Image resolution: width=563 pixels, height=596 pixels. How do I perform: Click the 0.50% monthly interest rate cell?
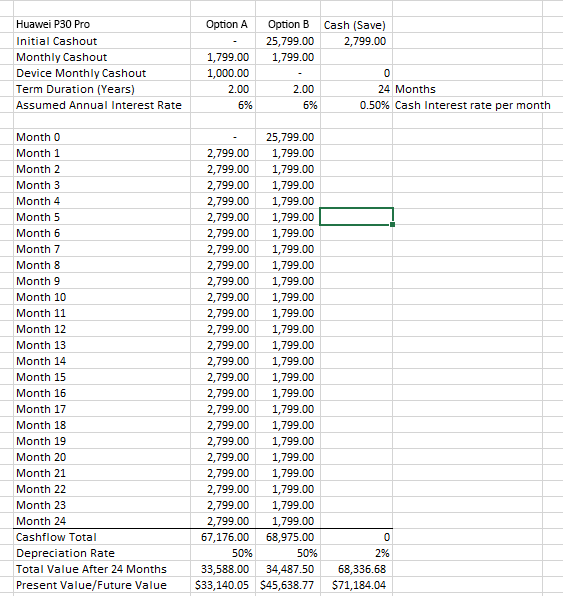(x=356, y=105)
